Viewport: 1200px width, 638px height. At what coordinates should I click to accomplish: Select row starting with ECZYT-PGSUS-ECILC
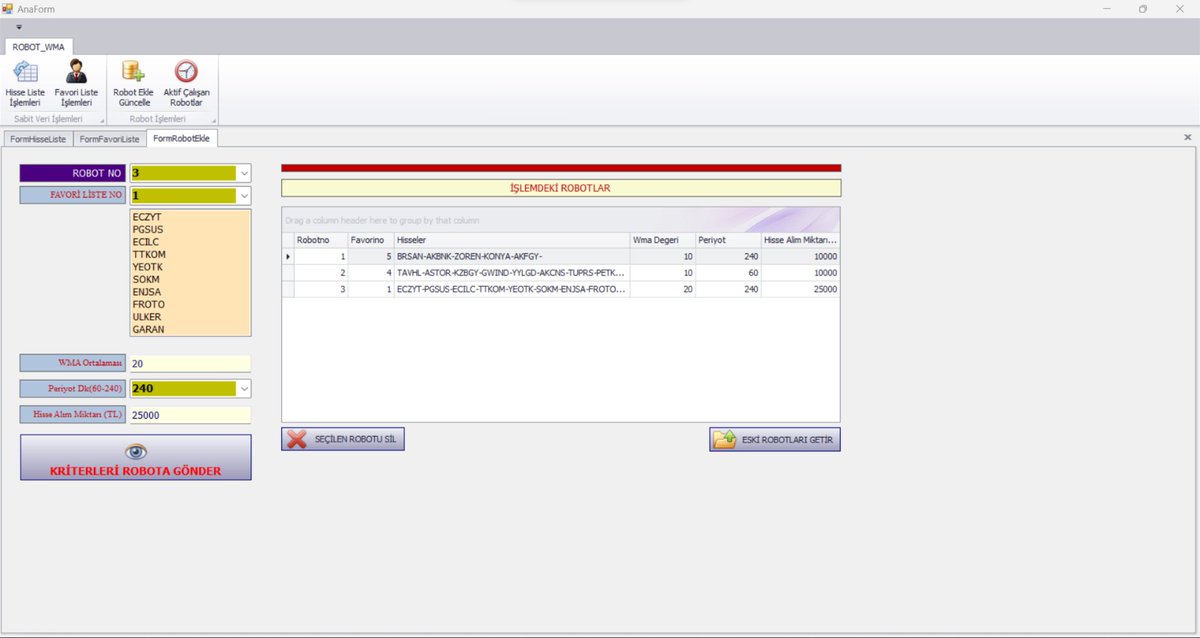[x=561, y=289]
